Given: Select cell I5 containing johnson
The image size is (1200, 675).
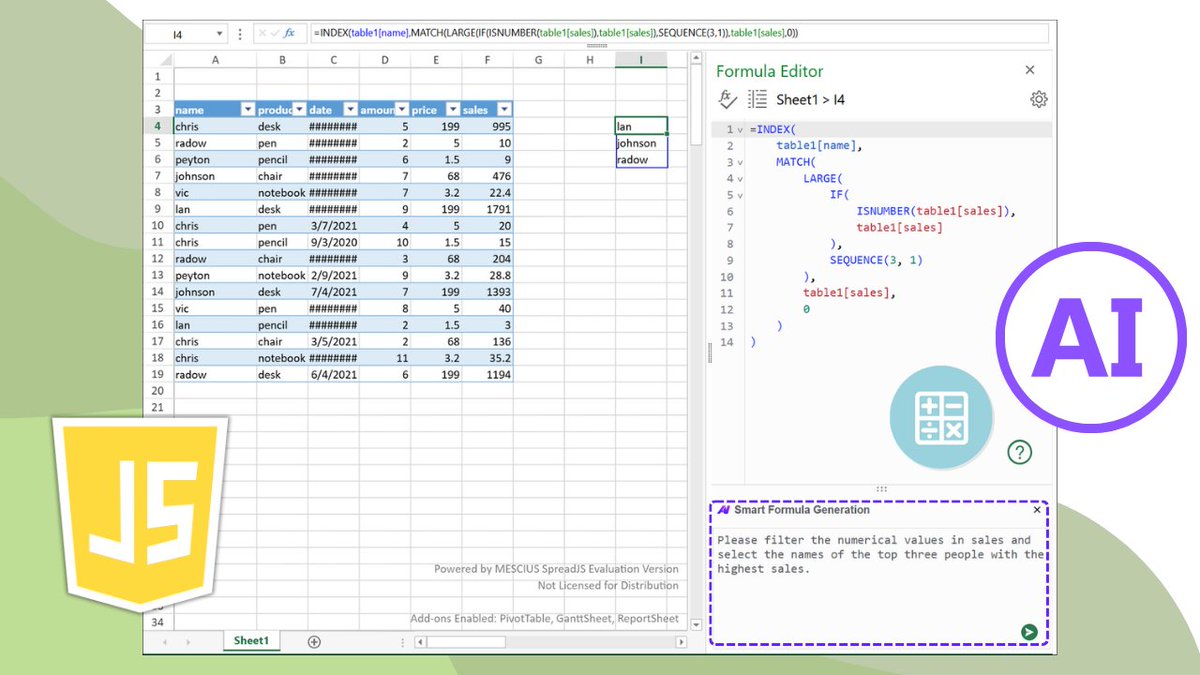Looking at the screenshot, I should (x=641, y=143).
